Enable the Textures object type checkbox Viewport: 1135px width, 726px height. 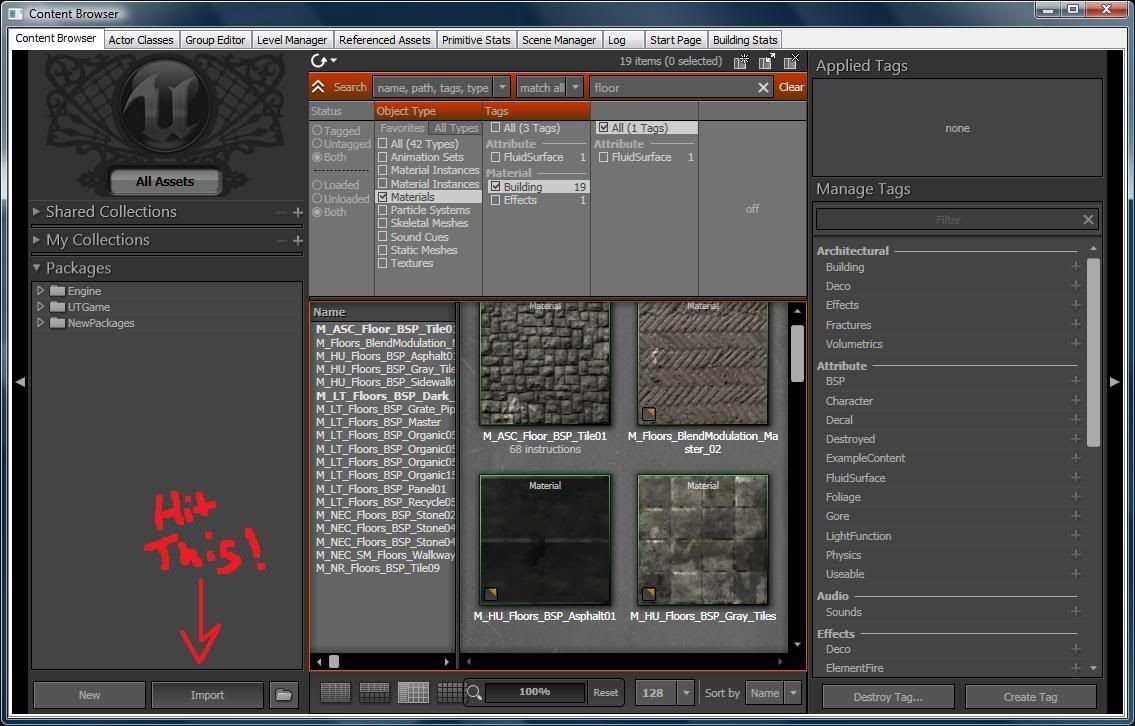click(x=383, y=263)
